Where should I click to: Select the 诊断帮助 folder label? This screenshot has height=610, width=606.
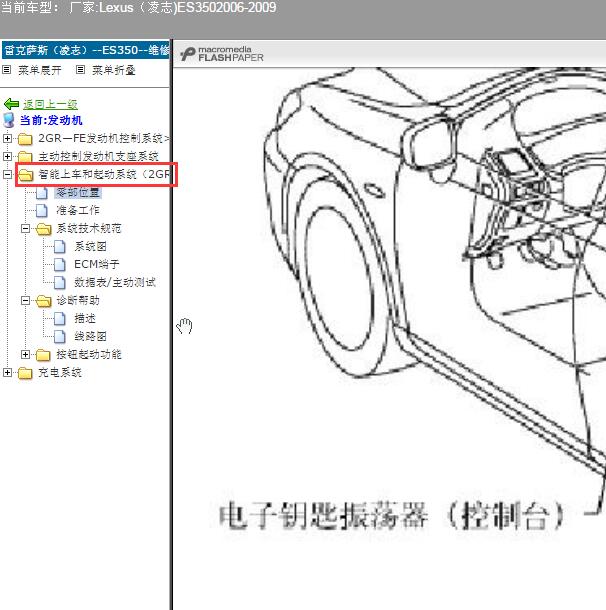(x=78, y=300)
